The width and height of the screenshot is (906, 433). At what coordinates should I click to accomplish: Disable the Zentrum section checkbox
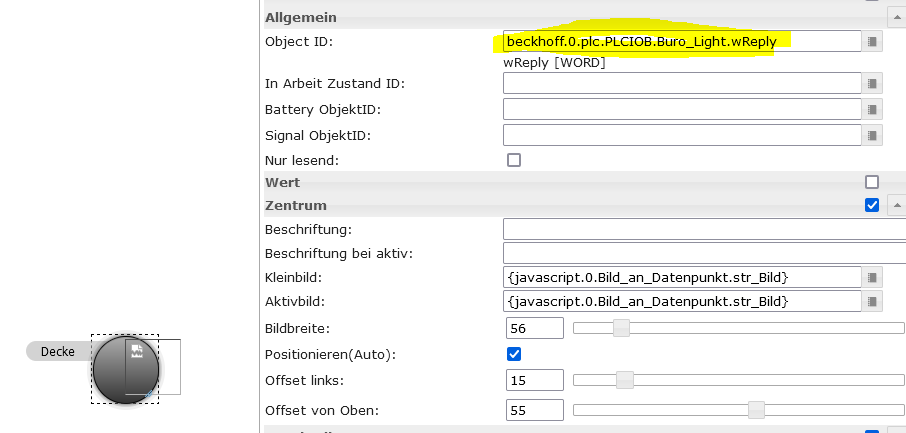pos(871,205)
